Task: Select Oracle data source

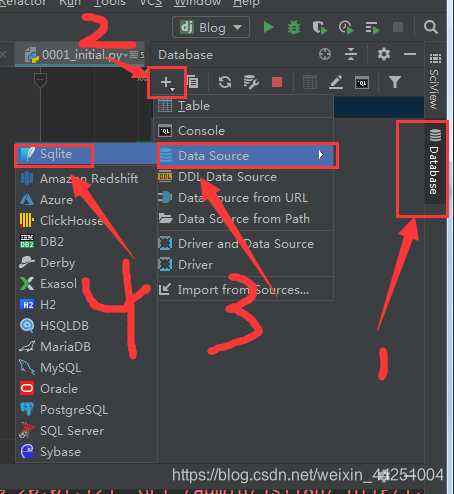Action: pyautogui.click(x=86, y=389)
